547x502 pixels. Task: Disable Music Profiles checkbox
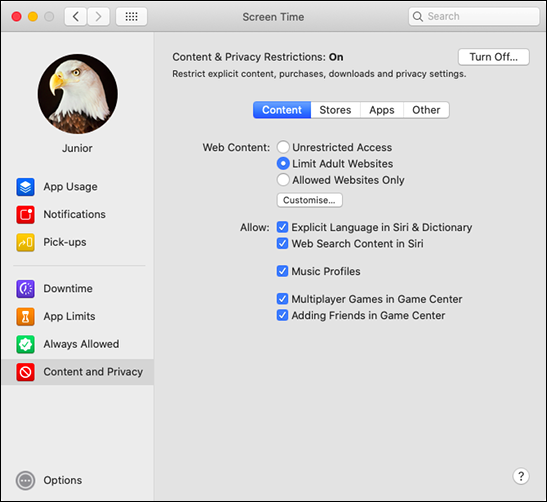282,271
